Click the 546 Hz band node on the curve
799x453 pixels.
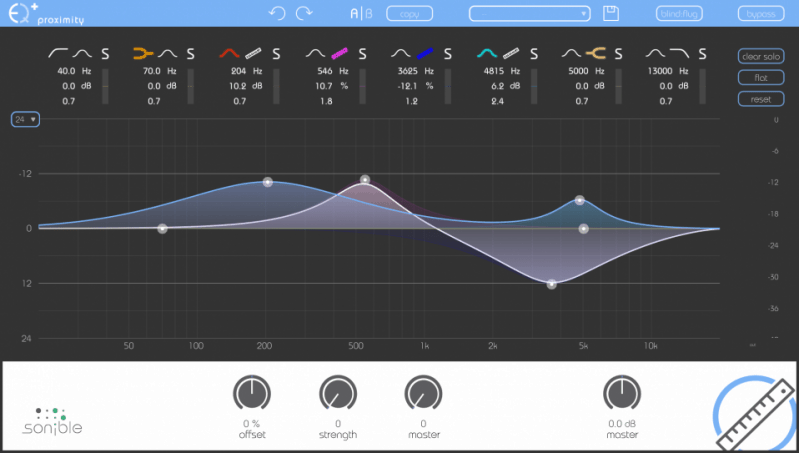[365, 179]
